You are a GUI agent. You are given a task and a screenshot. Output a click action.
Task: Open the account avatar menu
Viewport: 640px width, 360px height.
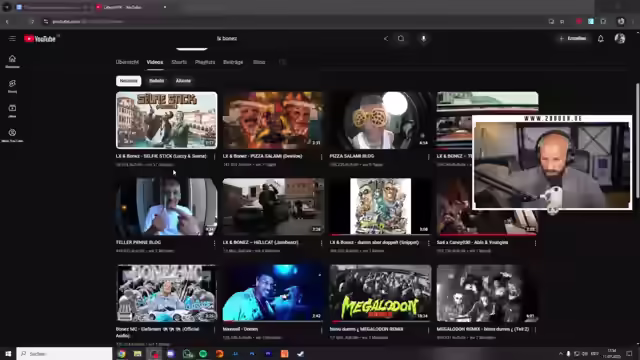point(620,38)
